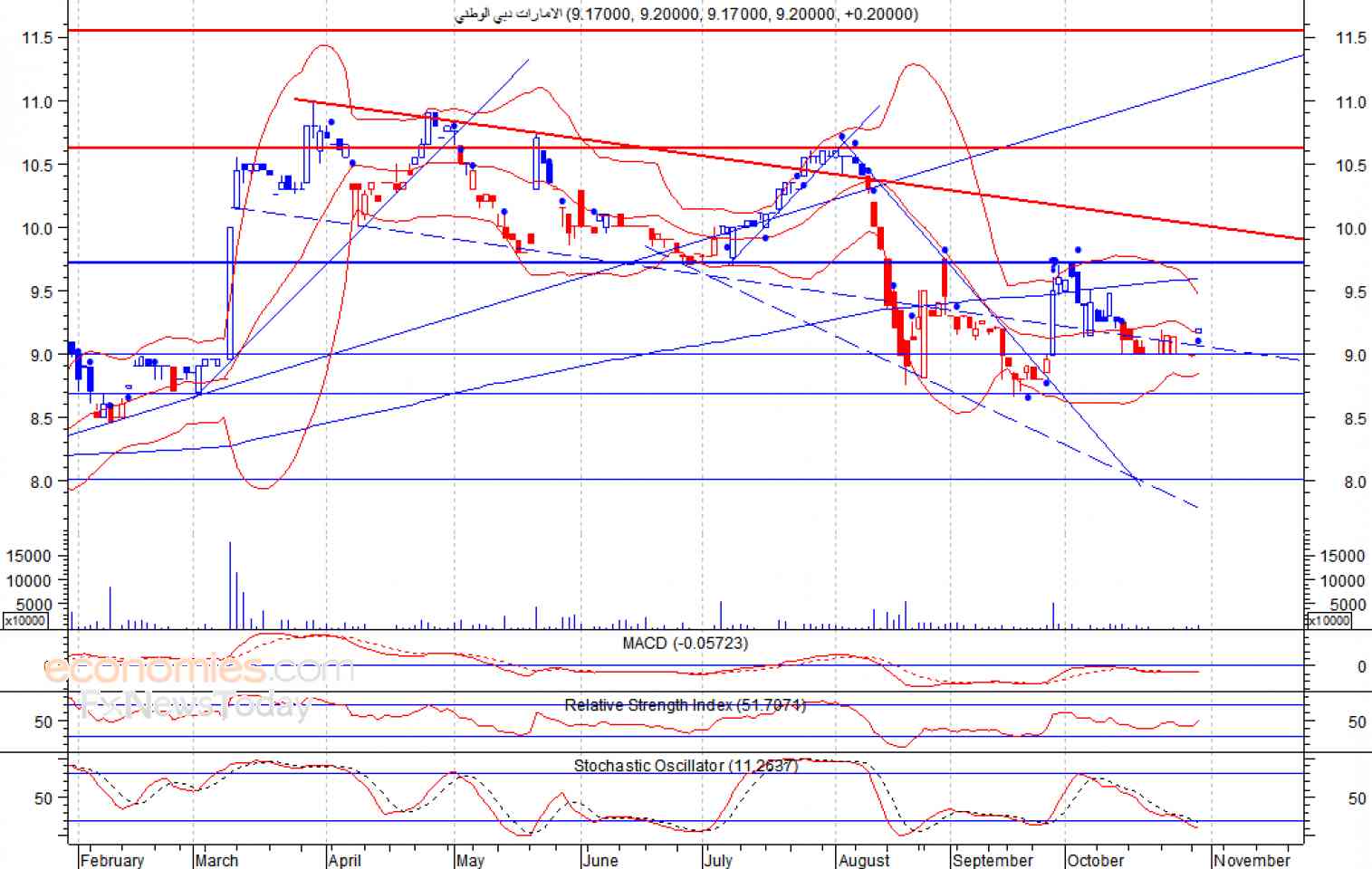The image size is (1372, 869).
Task: Select the "Stochastic Oscillator (11.2637)" label
Action: click(686, 766)
